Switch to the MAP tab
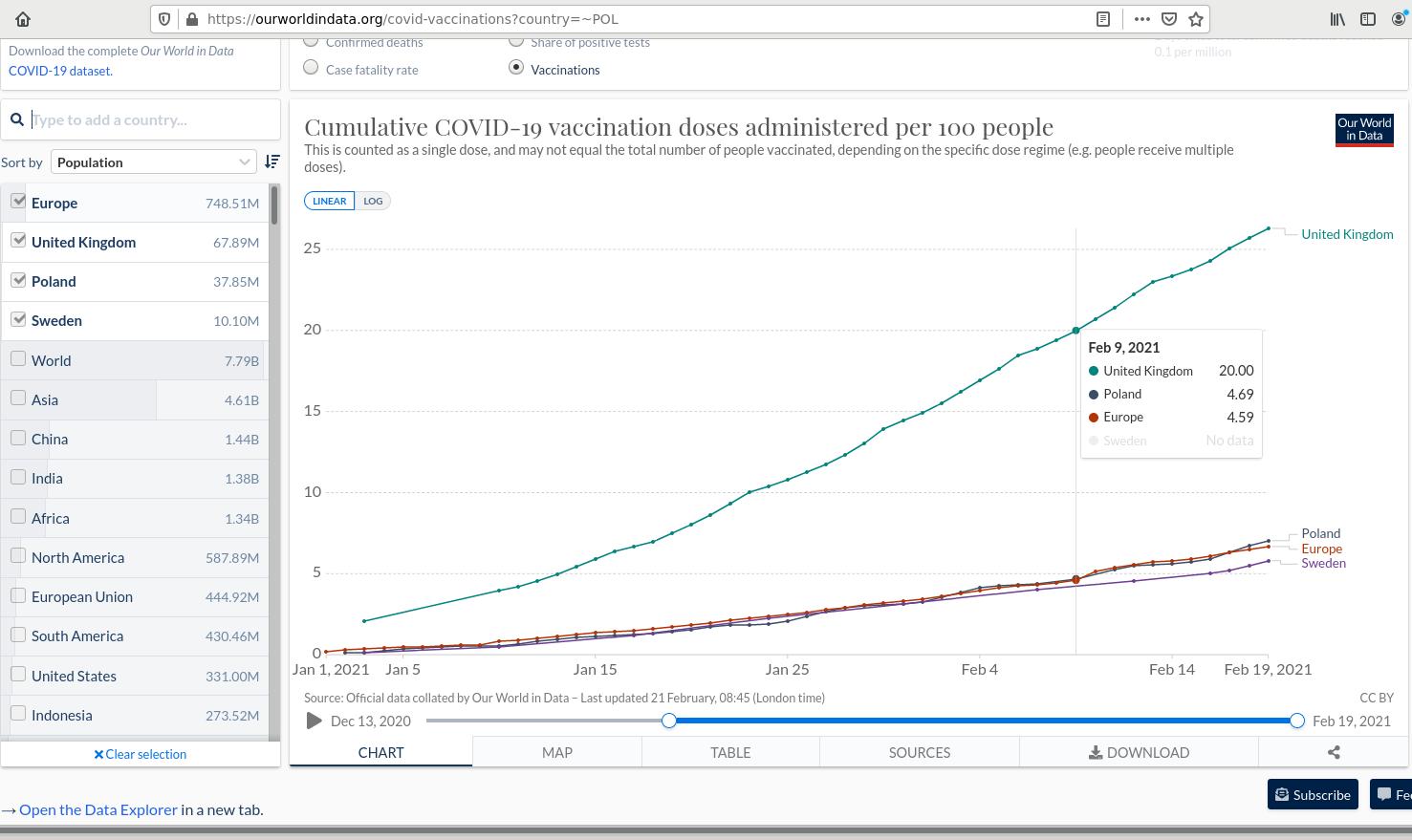The width and height of the screenshot is (1412, 840). pos(556,752)
